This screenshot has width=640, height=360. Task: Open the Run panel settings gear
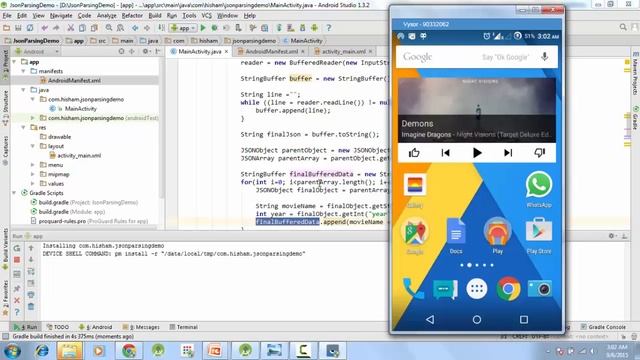click(611, 236)
